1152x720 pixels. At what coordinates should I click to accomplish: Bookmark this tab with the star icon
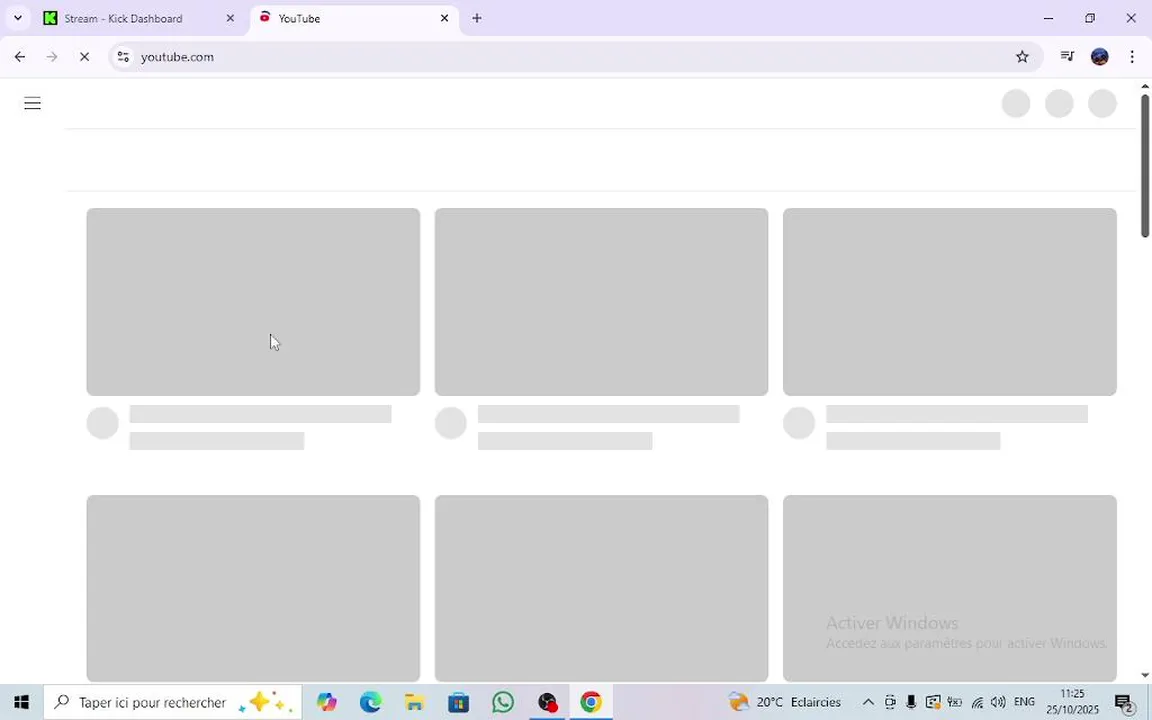pyautogui.click(x=1022, y=57)
